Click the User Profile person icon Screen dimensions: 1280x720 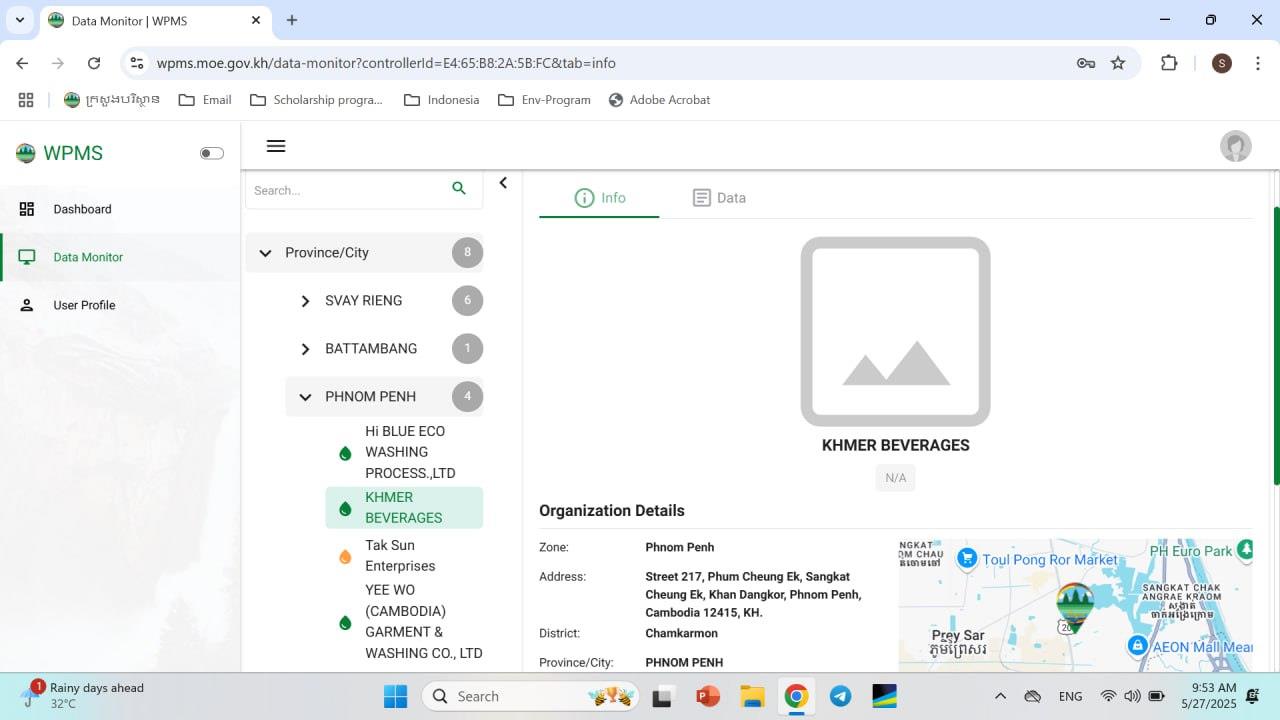click(x=27, y=305)
